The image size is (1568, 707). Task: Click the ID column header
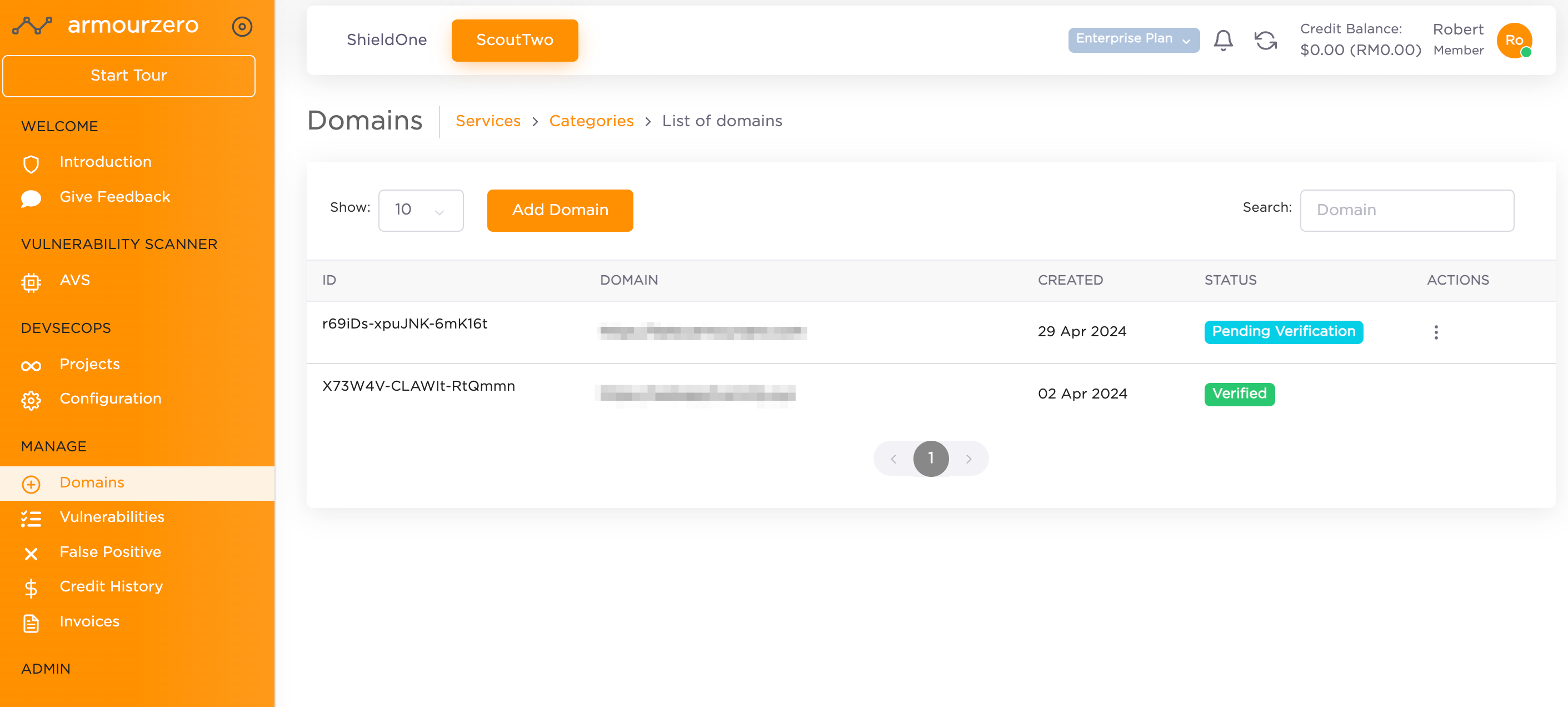click(329, 280)
